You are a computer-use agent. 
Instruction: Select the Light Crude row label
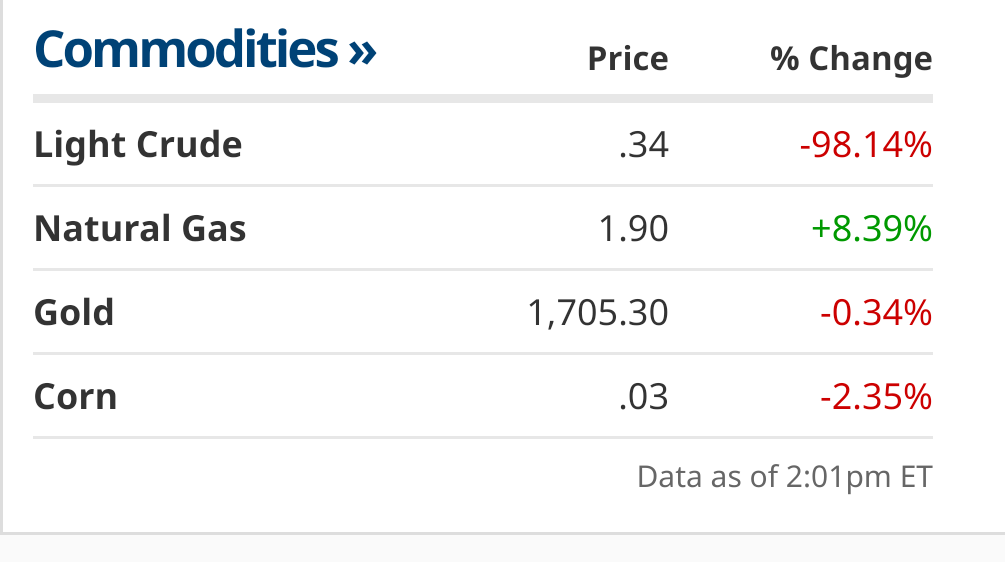point(138,144)
